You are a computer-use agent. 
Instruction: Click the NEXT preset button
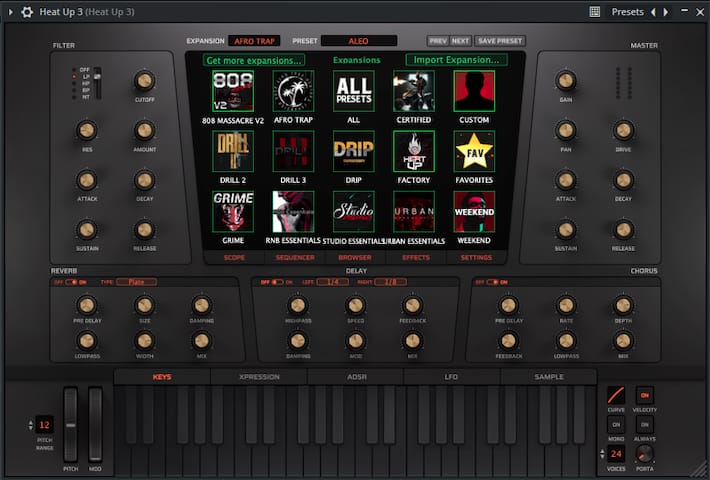point(461,41)
